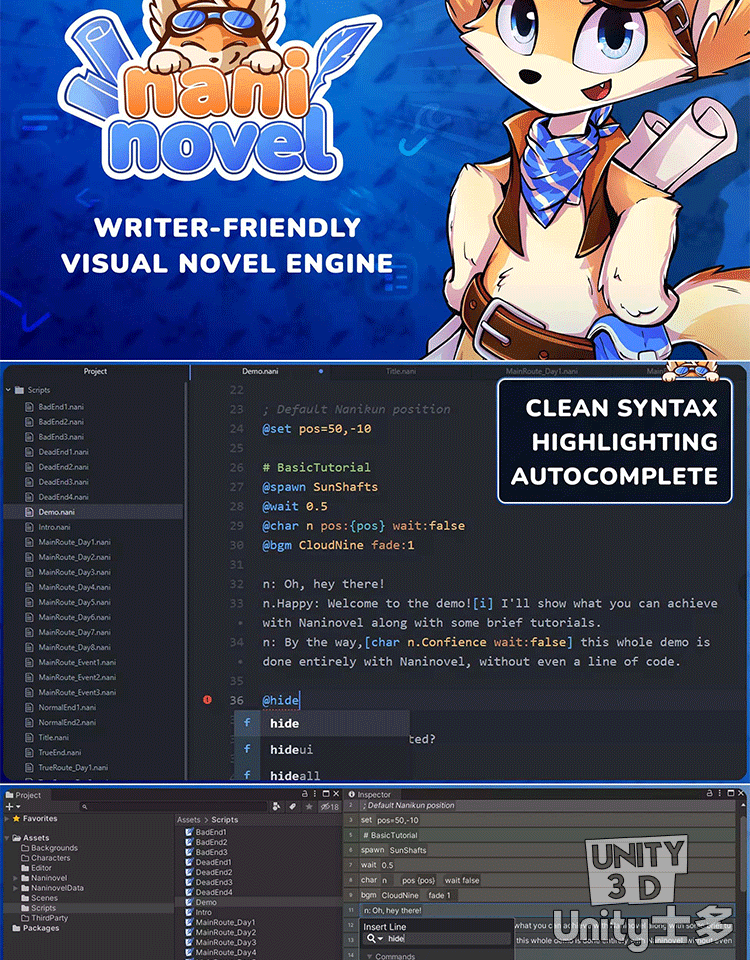Click the ThirdParty folder icon
The width and height of the screenshot is (750, 960).
point(25,918)
